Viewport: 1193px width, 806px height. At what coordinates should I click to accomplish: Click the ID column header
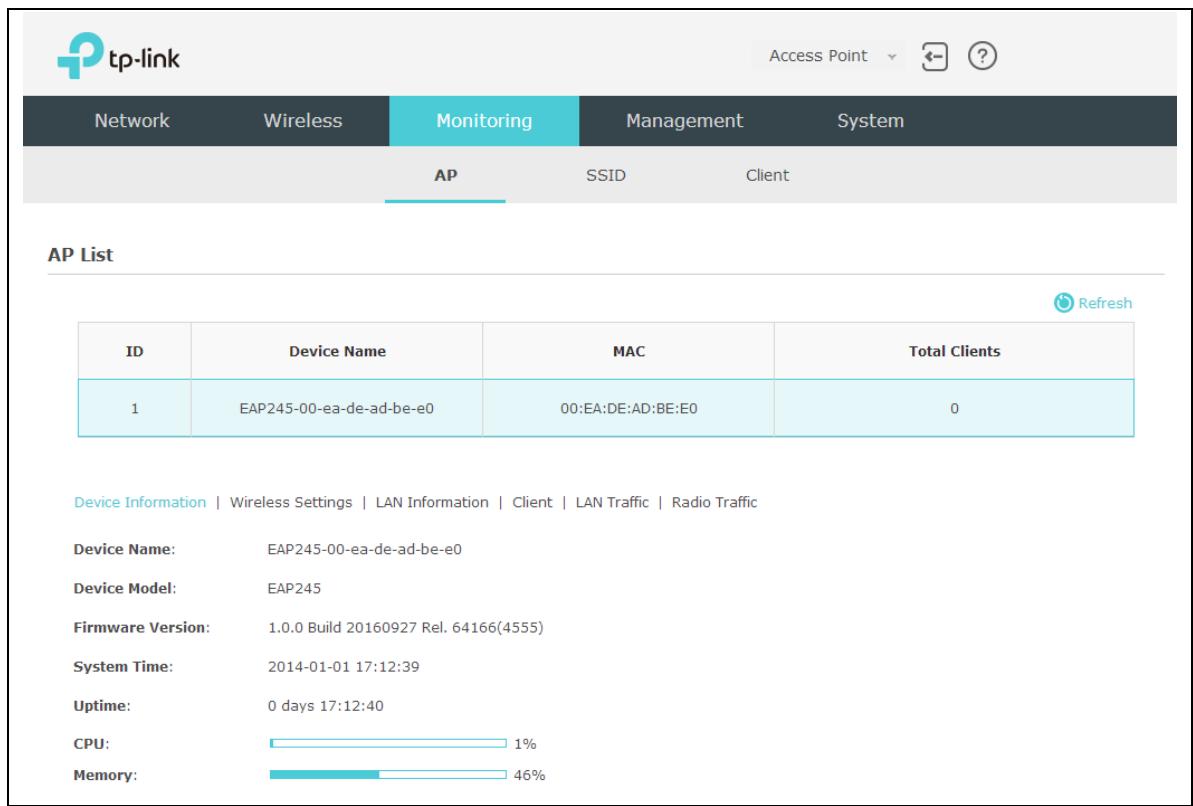pyautogui.click(x=135, y=351)
